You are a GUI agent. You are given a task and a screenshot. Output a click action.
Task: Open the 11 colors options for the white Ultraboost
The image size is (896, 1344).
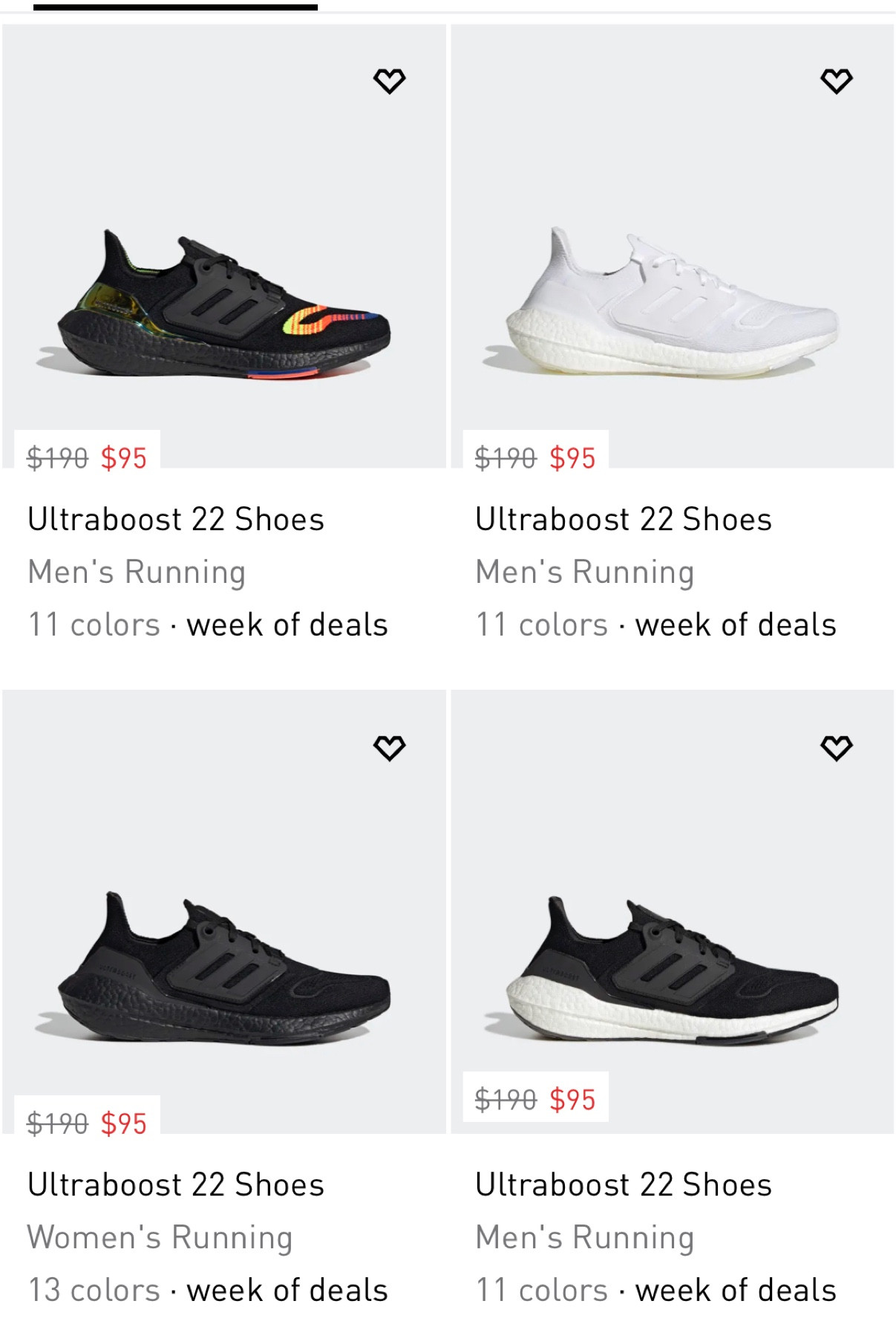click(x=540, y=624)
